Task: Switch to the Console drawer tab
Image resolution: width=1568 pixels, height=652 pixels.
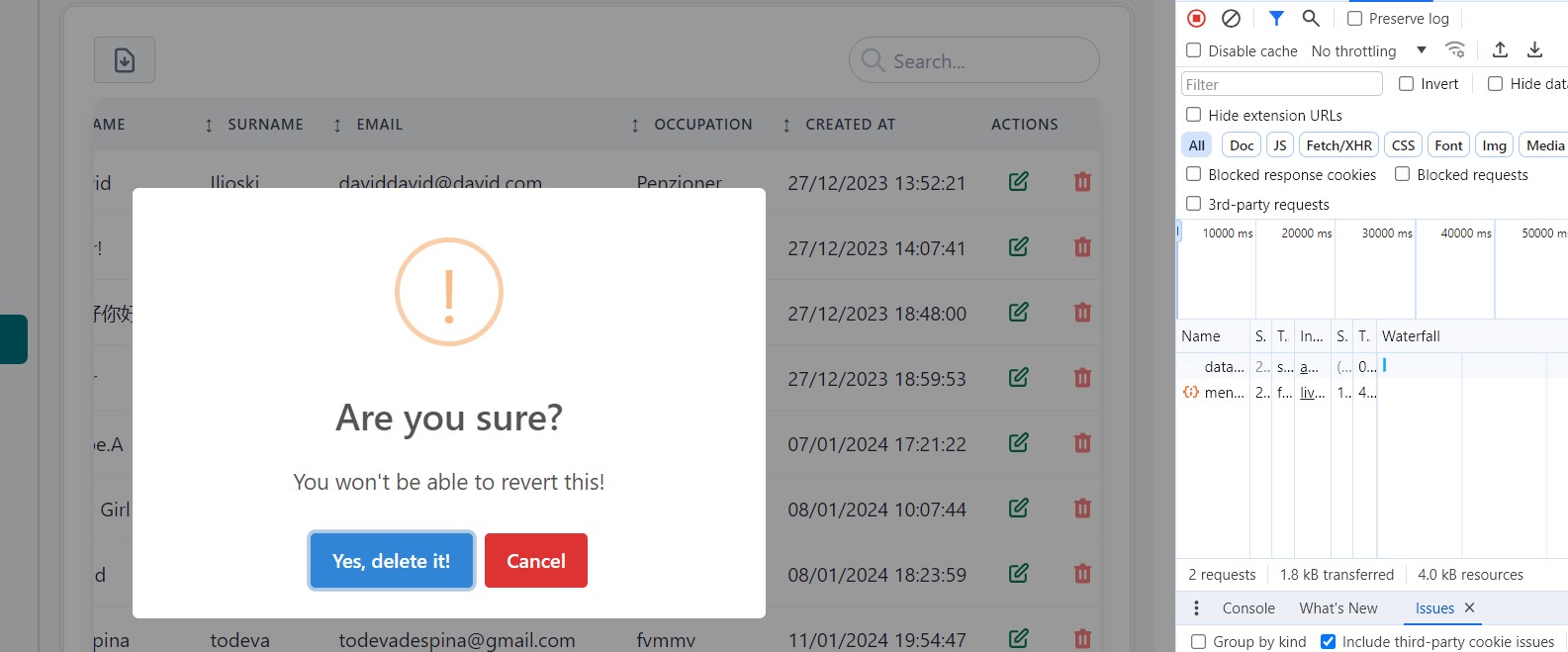Action: 1248,607
